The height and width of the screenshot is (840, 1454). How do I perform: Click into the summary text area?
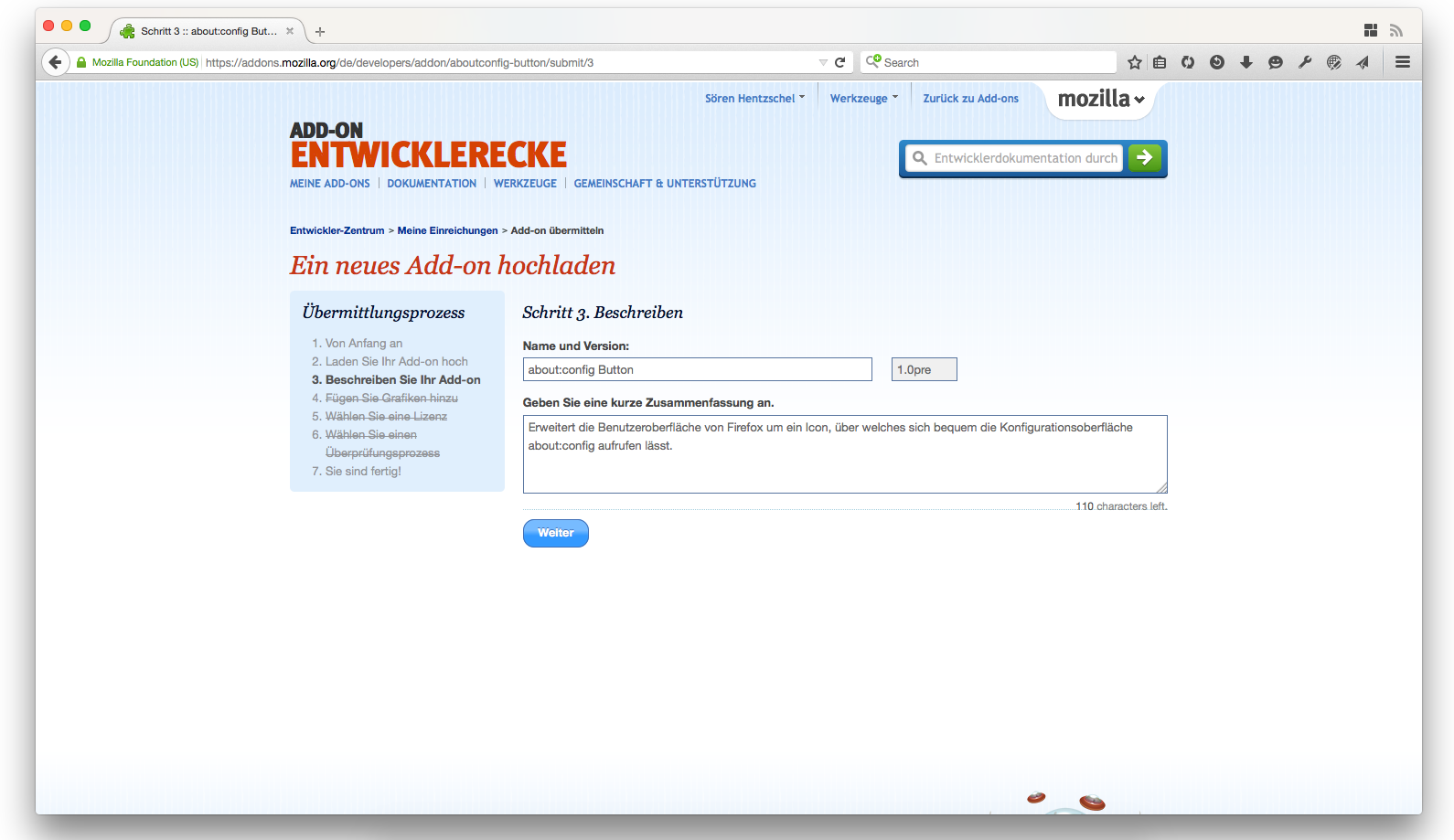coord(845,454)
